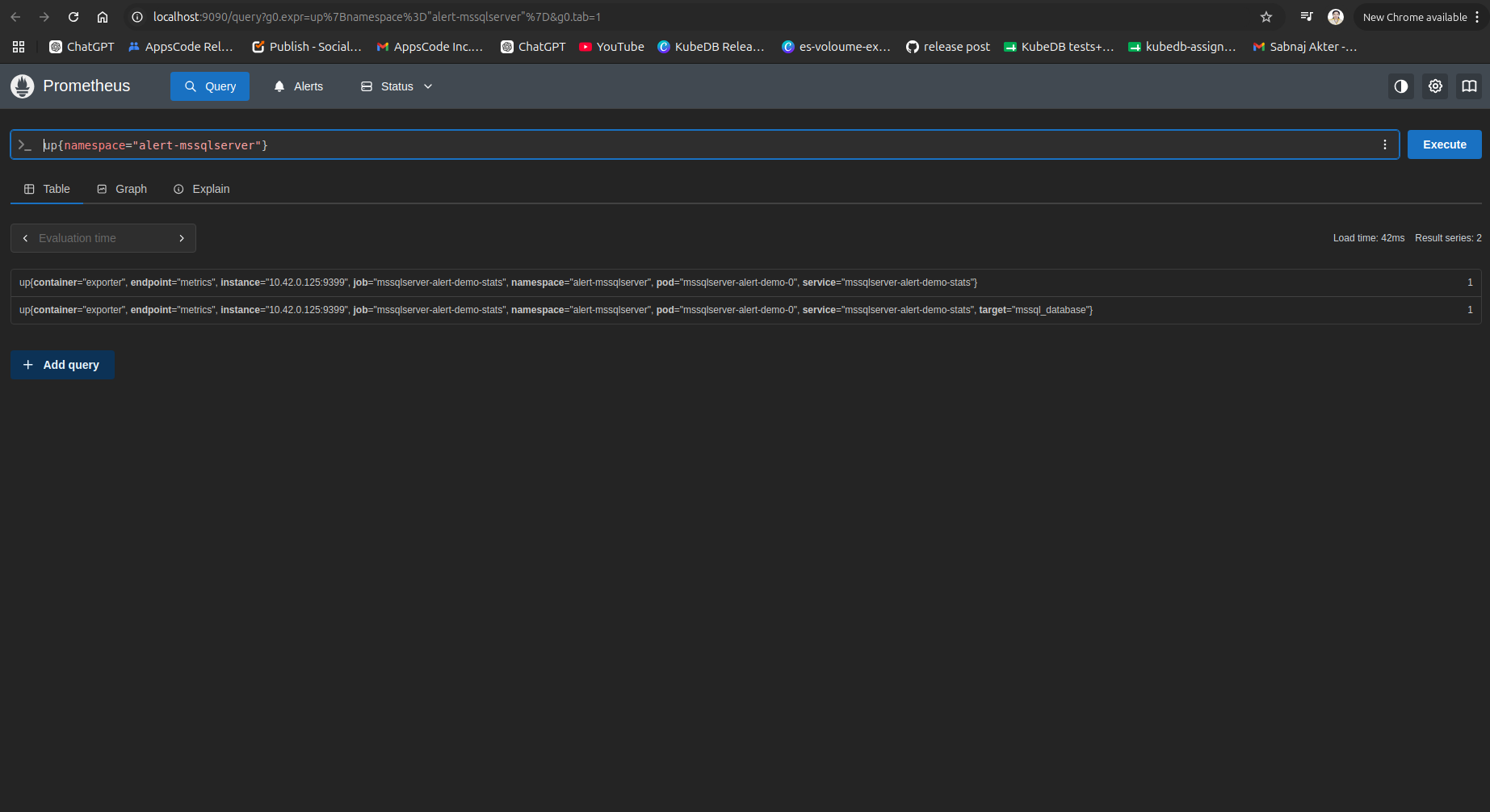Open the apps grid in bookmarks bar
Screen dimensions: 1490x812
[19, 47]
